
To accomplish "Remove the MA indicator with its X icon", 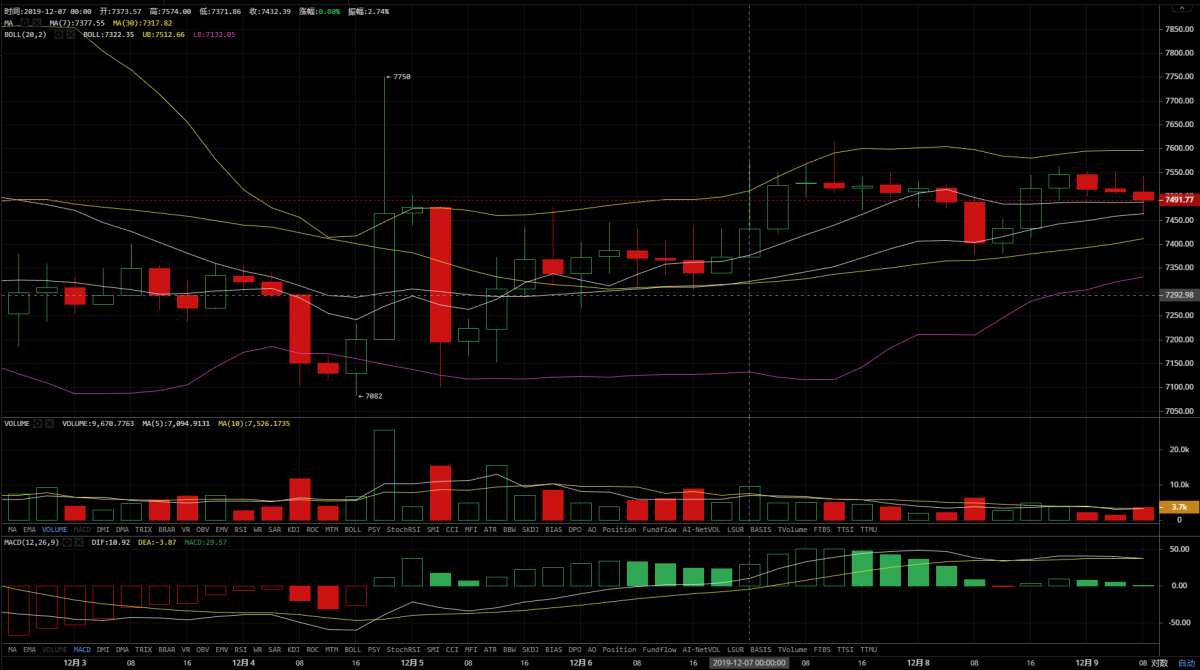I will coord(35,22).
